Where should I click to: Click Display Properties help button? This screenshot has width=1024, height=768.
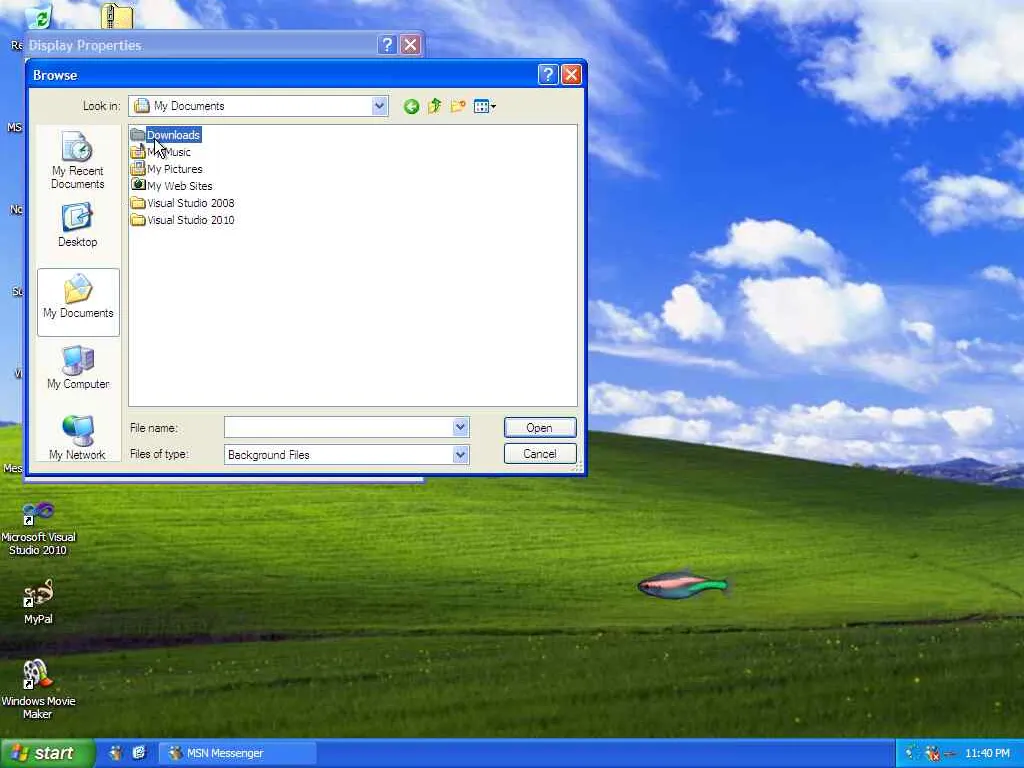click(387, 44)
